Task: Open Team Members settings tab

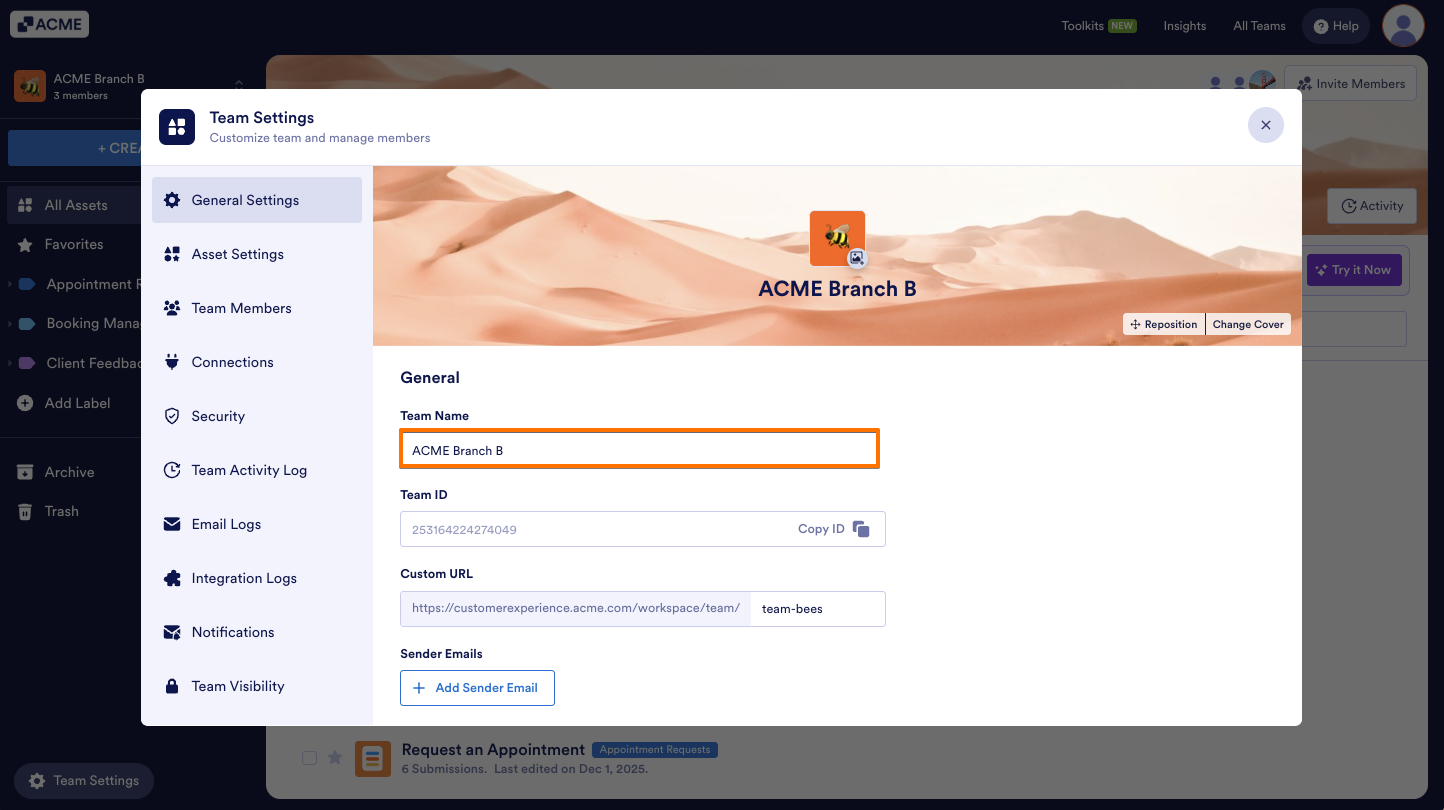Action: coord(257,308)
